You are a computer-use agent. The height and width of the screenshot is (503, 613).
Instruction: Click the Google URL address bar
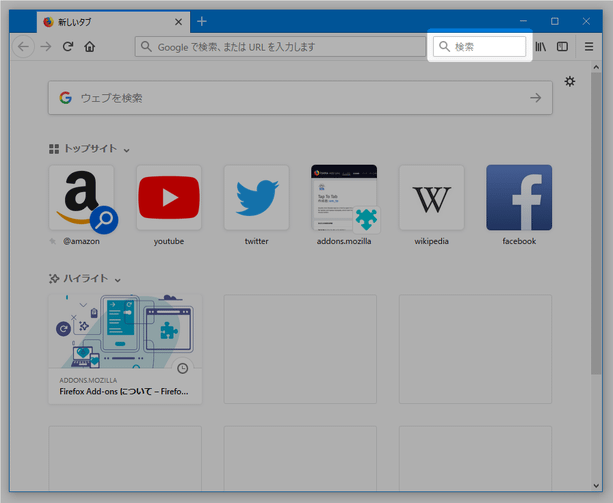[x=280, y=47]
